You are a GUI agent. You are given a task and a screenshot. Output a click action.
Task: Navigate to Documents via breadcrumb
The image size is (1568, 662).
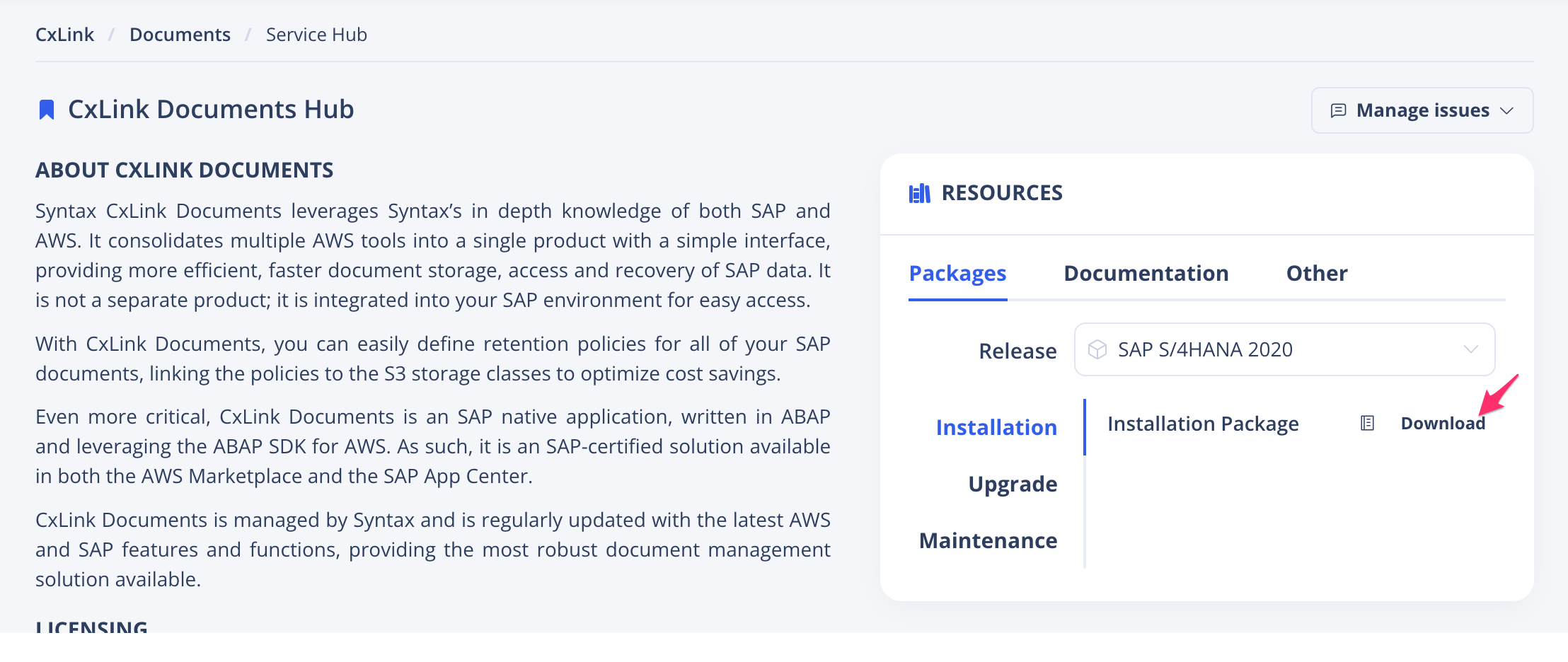coord(180,34)
